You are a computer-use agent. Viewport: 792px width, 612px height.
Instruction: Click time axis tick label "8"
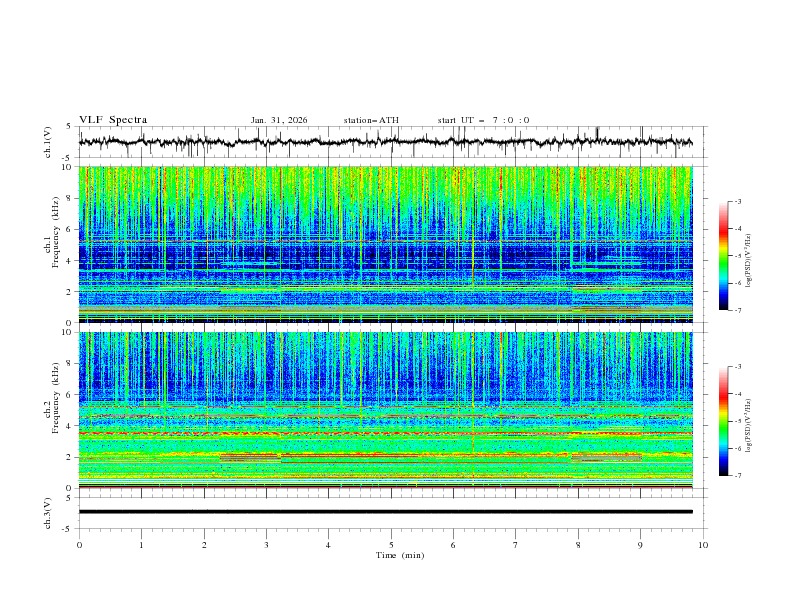[x=578, y=545]
